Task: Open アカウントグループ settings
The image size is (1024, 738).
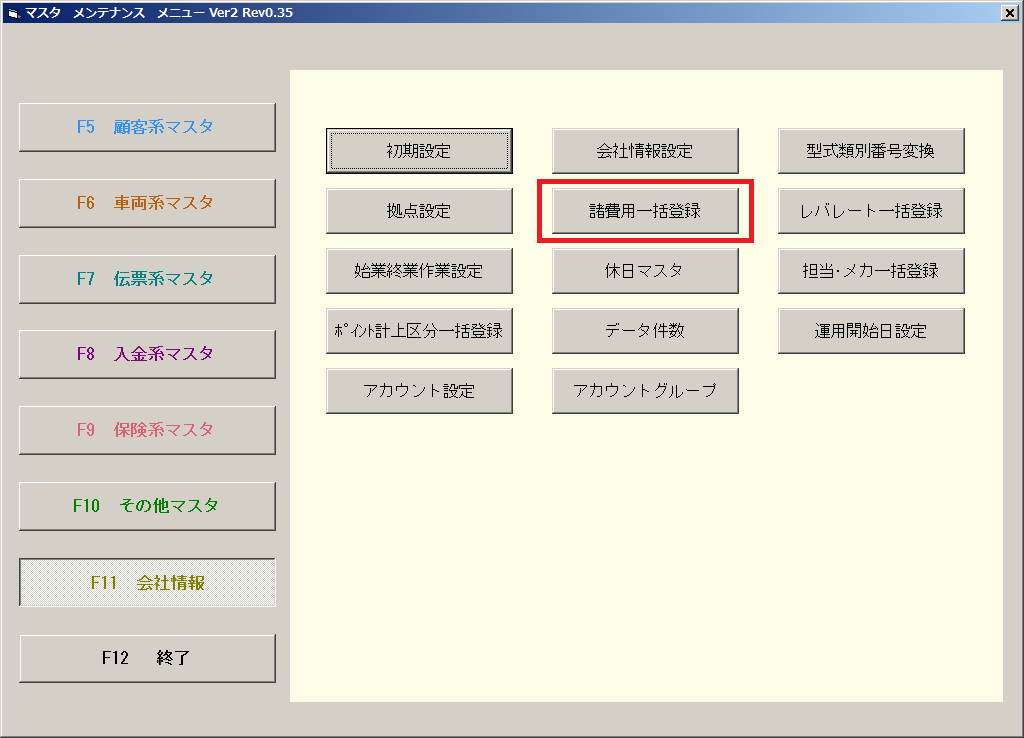Action: (645, 391)
